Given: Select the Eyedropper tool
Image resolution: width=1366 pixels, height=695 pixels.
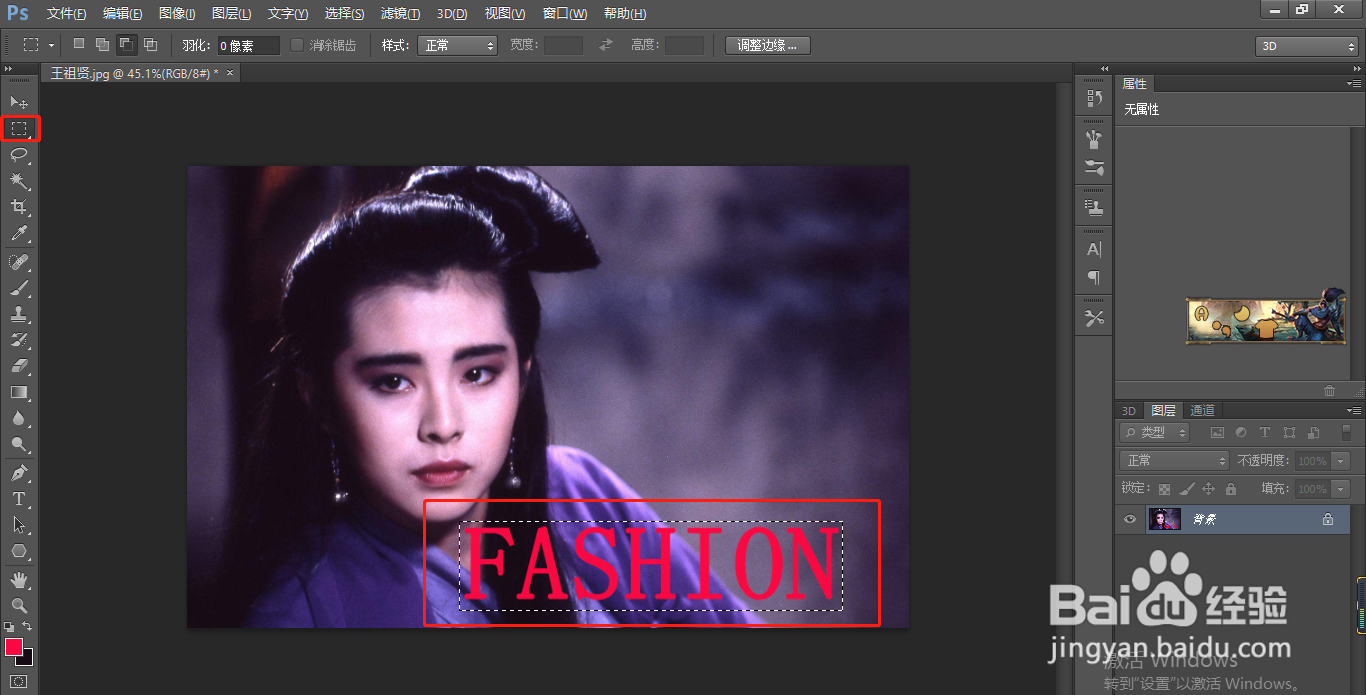Looking at the screenshot, I should click(19, 233).
